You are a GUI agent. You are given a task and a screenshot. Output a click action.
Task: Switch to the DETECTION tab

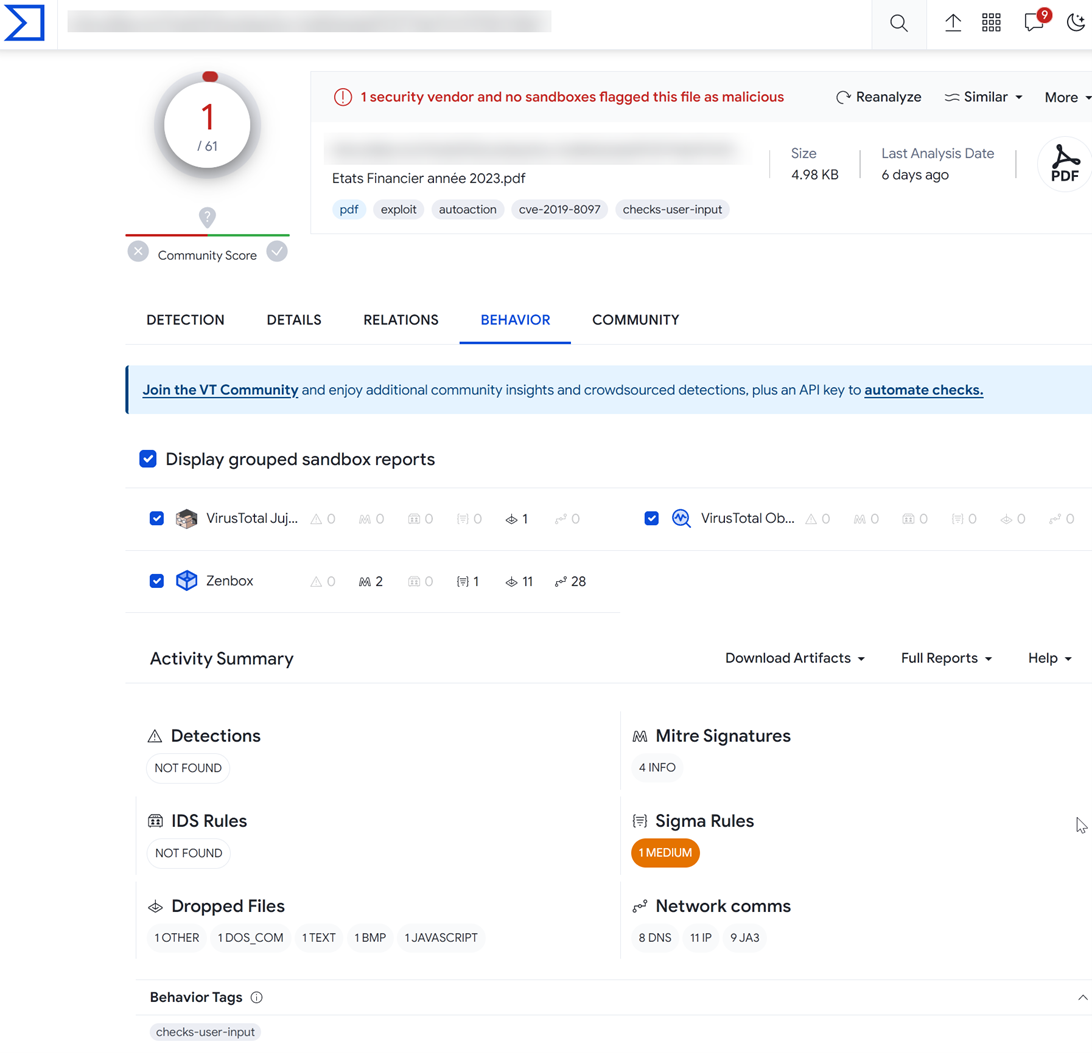click(x=185, y=320)
